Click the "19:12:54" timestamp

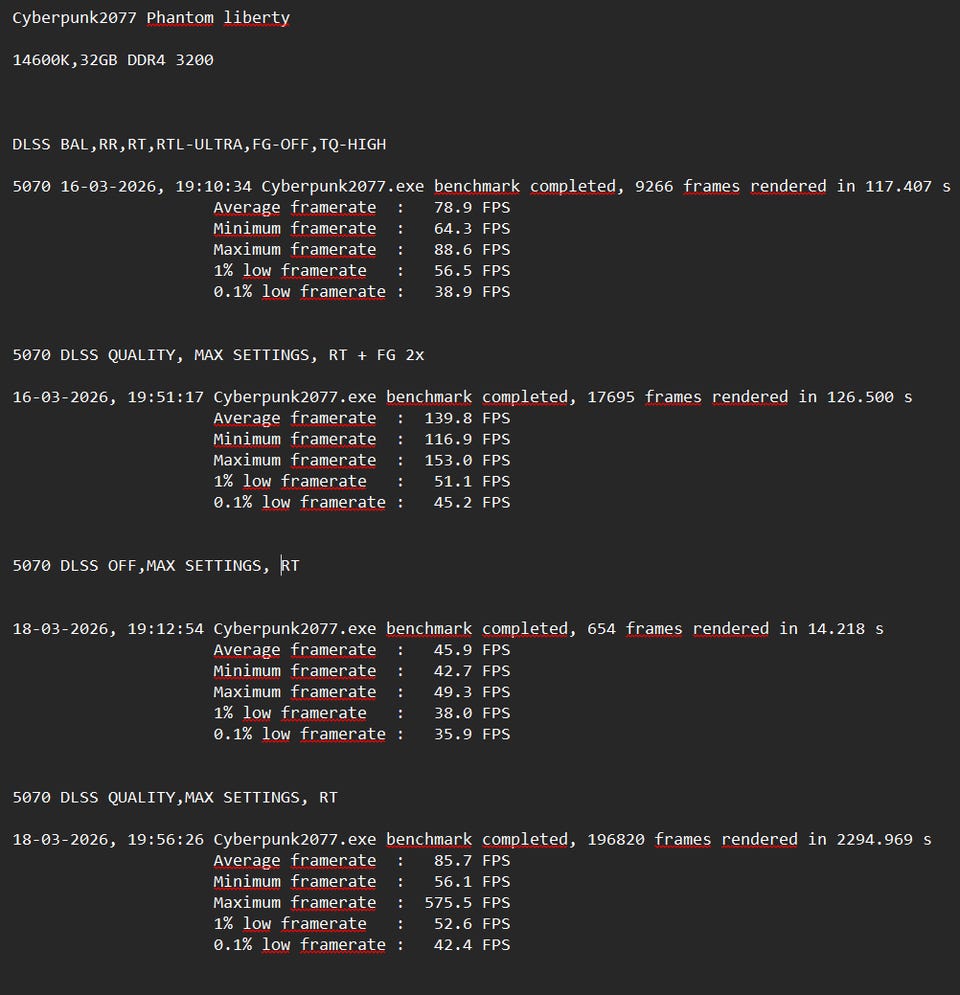(165, 629)
